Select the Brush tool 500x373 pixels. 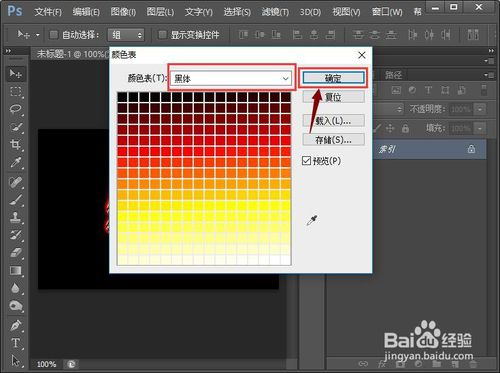(15, 200)
